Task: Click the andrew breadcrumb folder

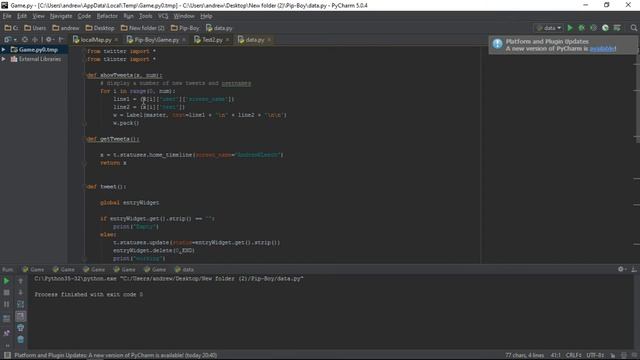Action: [65, 28]
